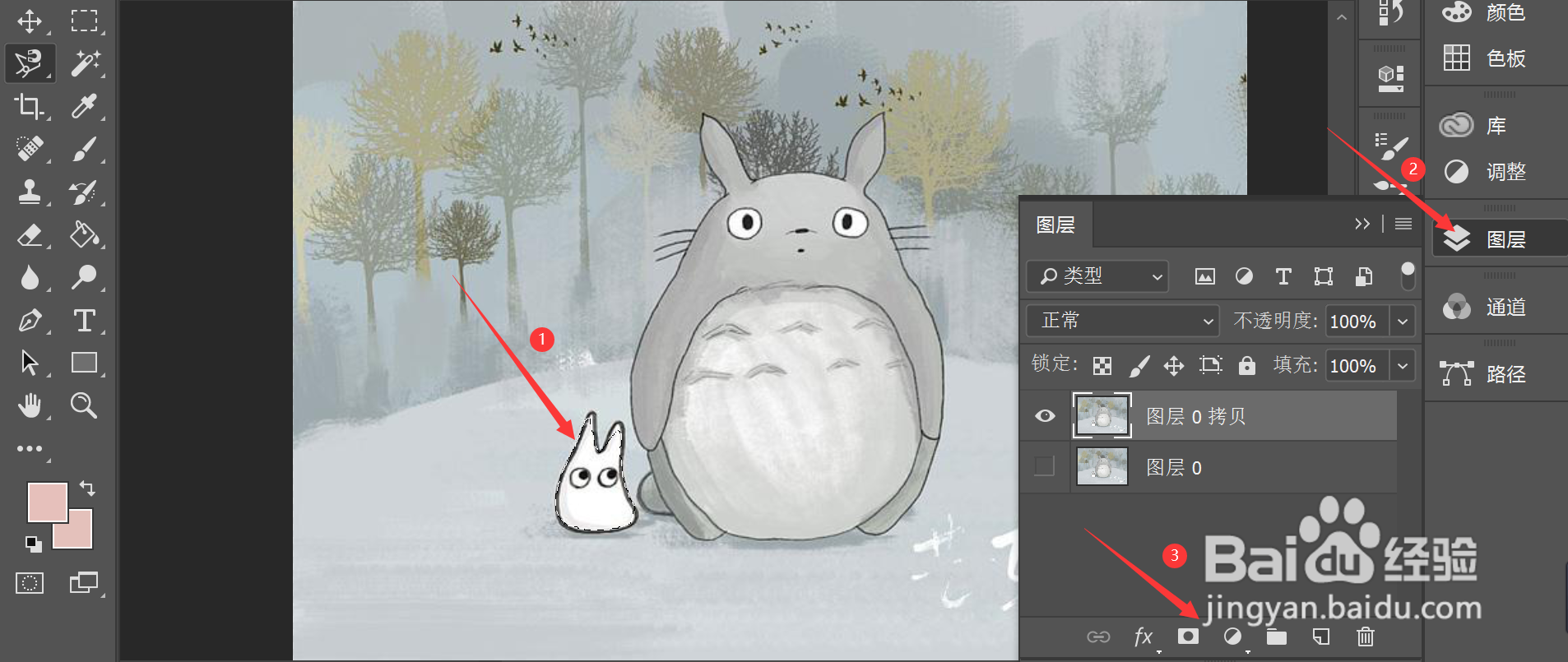This screenshot has height=662, width=1568.
Task: Change the screen mode
Action: 84,583
